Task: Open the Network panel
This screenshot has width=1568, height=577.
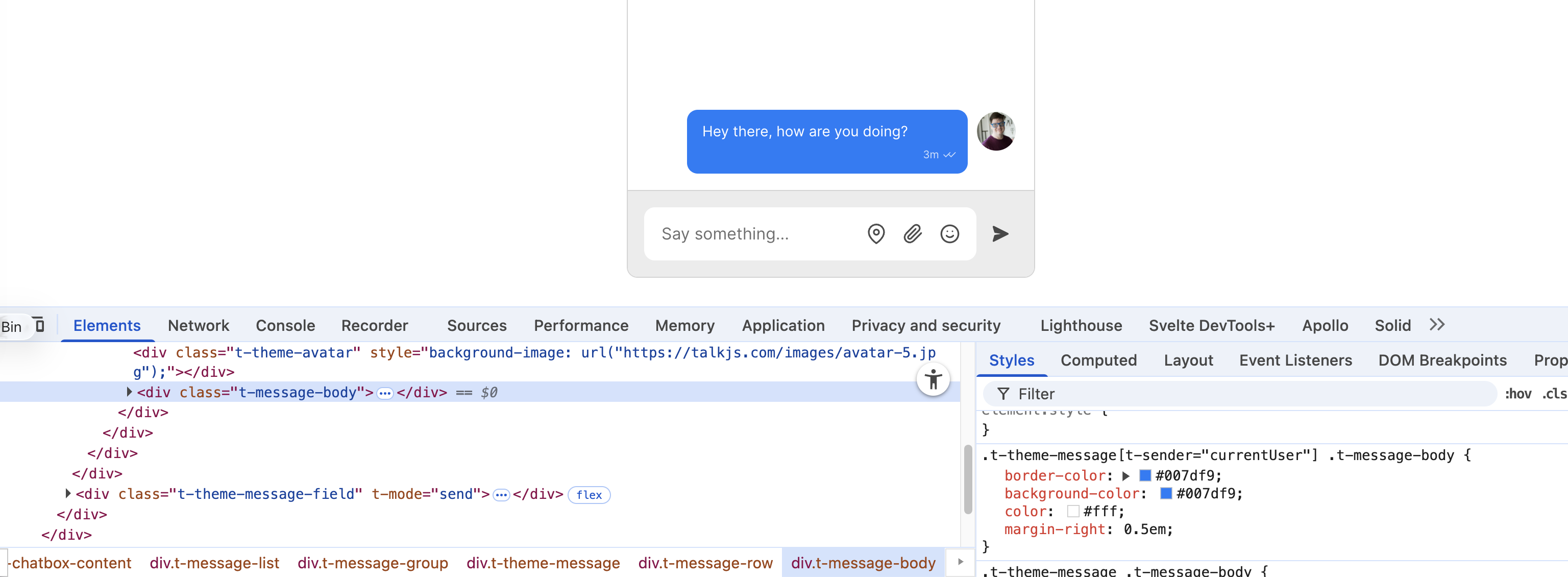Action: tap(199, 325)
